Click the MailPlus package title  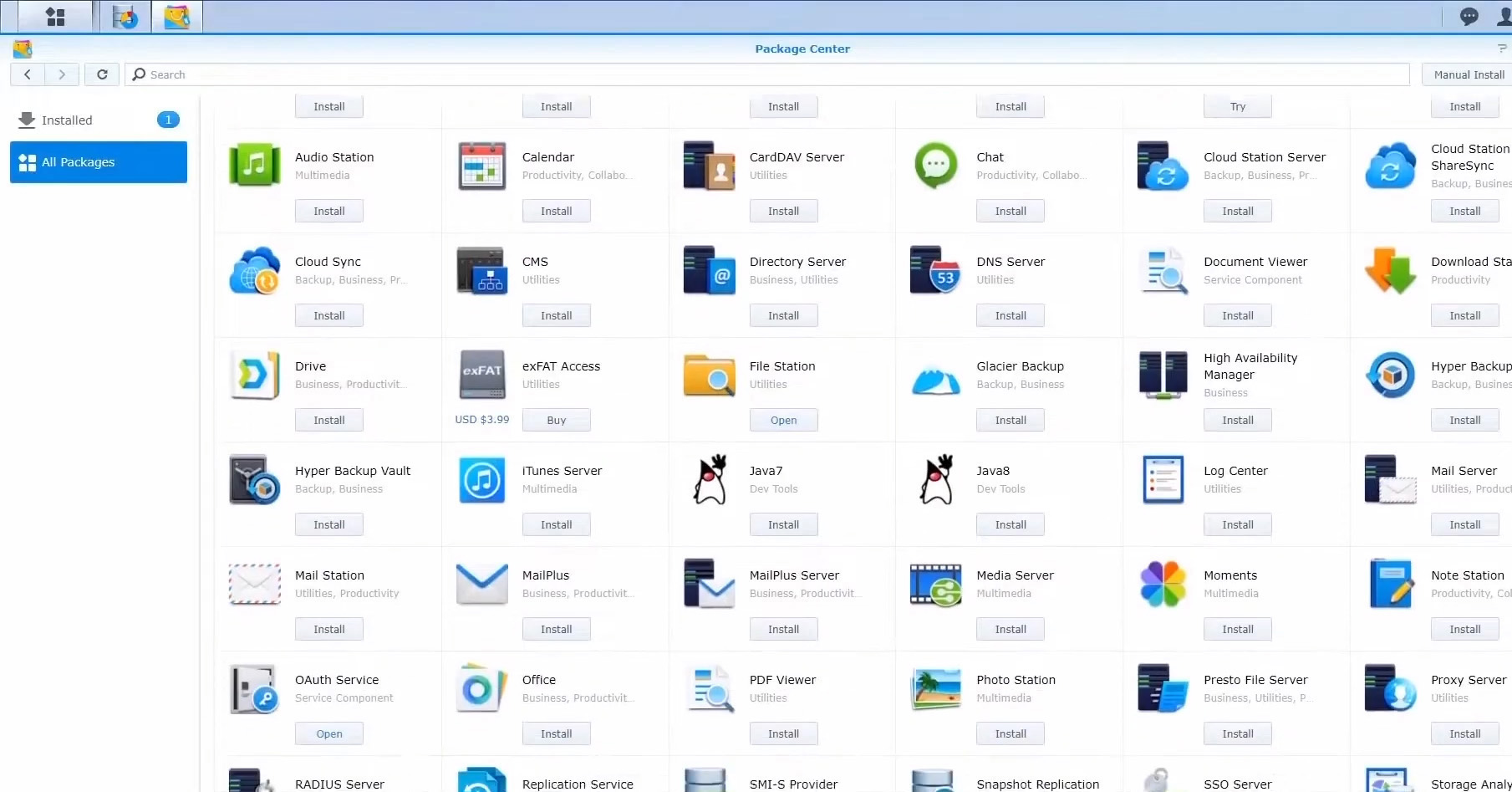pos(546,575)
